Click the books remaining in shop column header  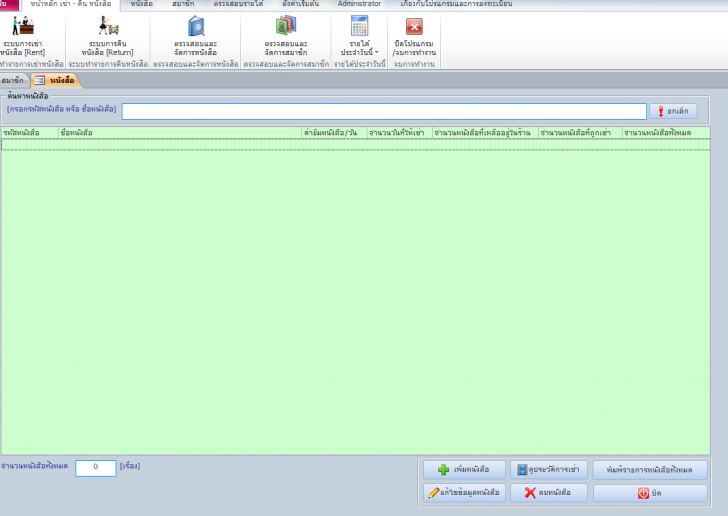click(x=485, y=133)
